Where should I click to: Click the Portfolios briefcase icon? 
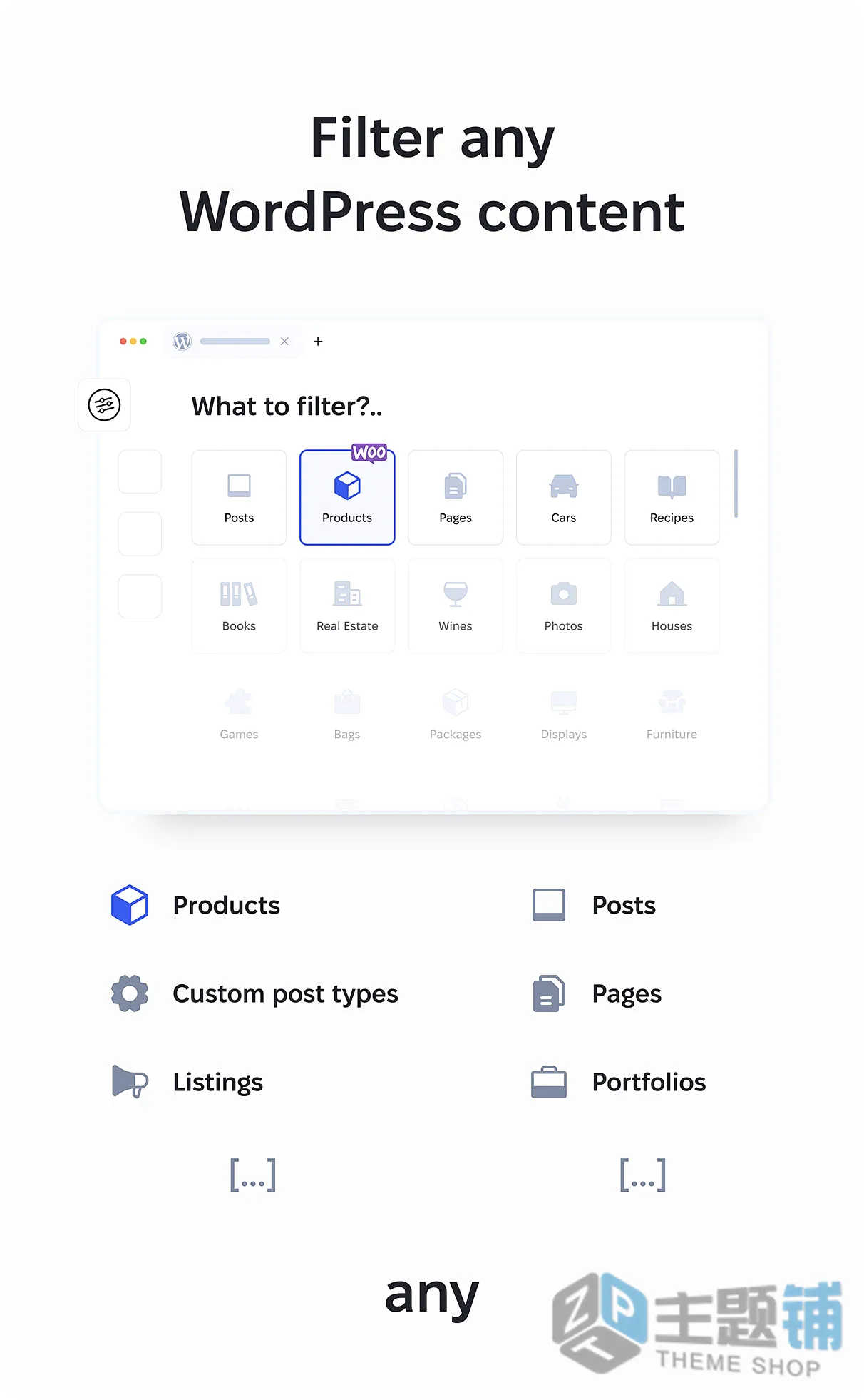[x=549, y=1082]
